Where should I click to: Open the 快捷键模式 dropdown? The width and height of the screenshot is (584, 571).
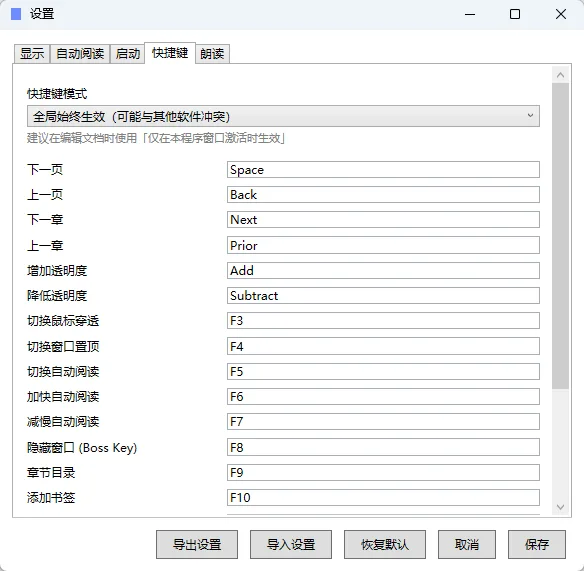tap(283, 116)
